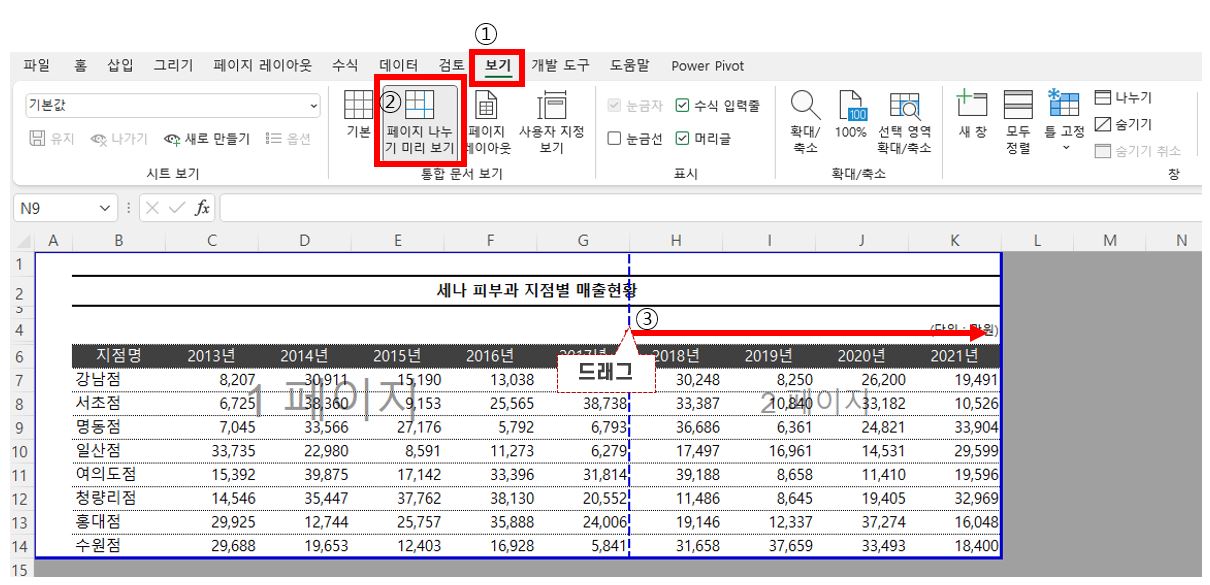The width and height of the screenshot is (1210, 585).
Task: Open the Developer (개발 도구) tab
Action: (560, 66)
